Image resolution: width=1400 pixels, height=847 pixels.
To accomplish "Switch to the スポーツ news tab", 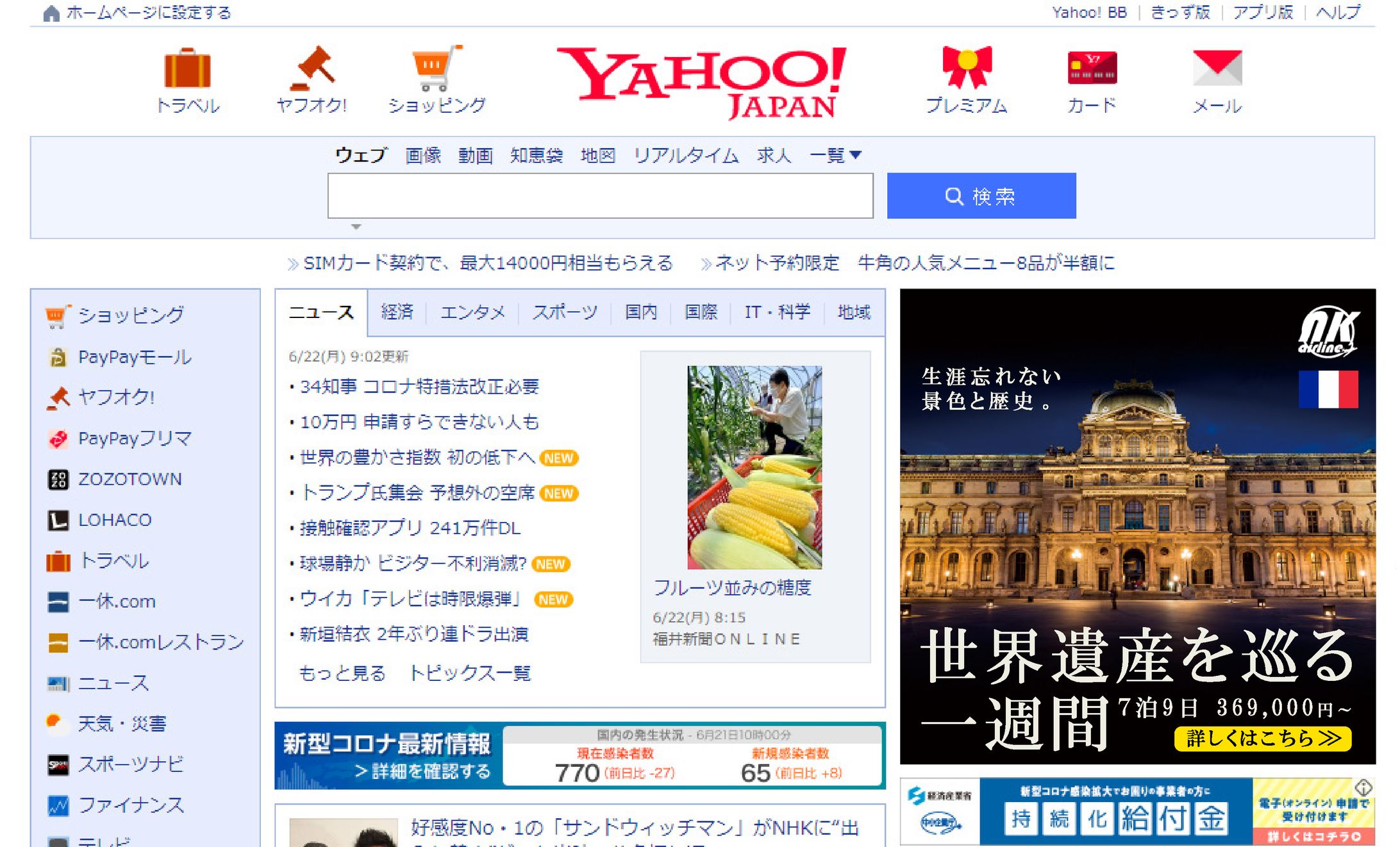I will (565, 312).
